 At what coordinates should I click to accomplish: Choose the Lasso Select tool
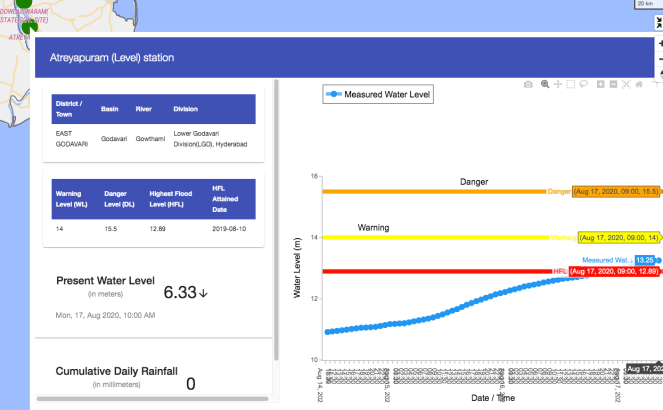click(x=583, y=85)
